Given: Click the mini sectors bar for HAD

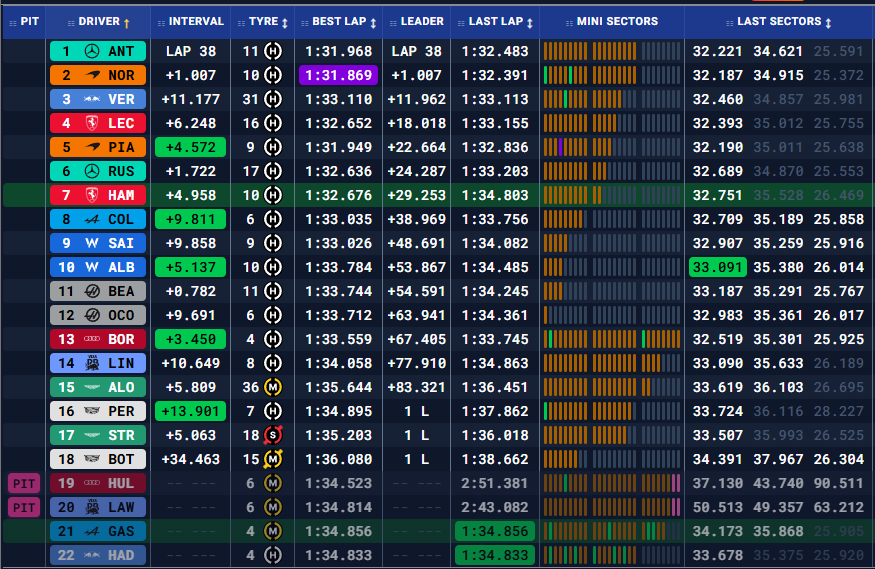Looking at the screenshot, I should [x=612, y=555].
